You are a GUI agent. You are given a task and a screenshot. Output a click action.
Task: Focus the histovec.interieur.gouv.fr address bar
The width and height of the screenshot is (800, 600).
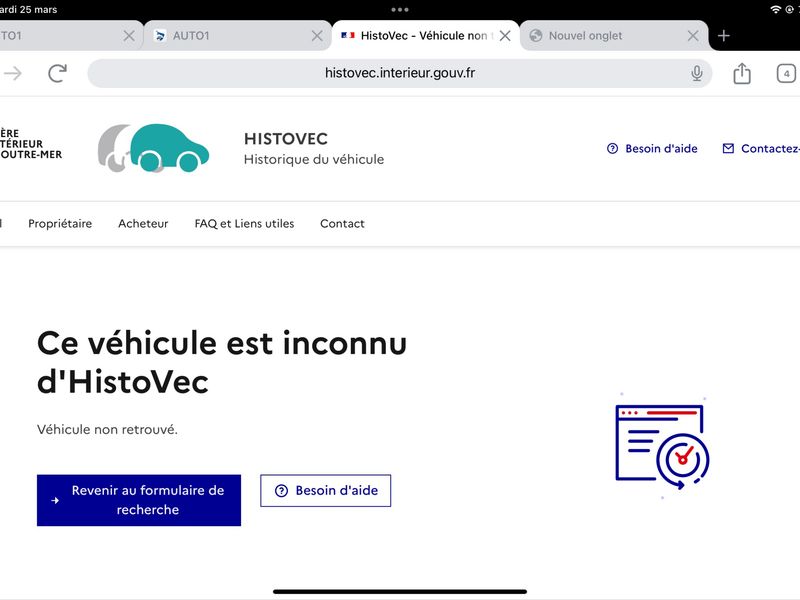(x=399, y=73)
